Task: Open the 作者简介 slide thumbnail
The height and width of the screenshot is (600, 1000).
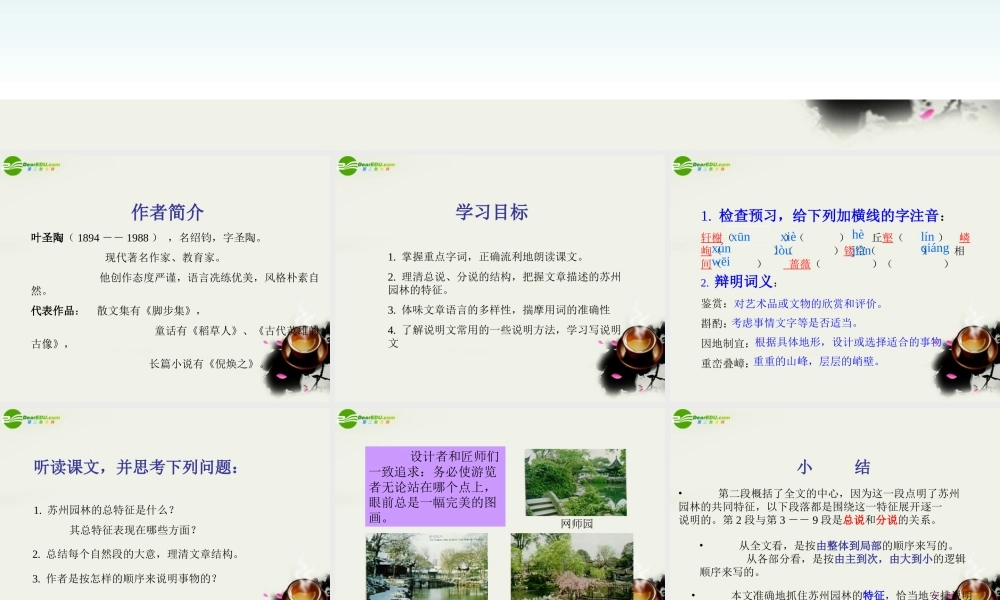Action: (165, 277)
